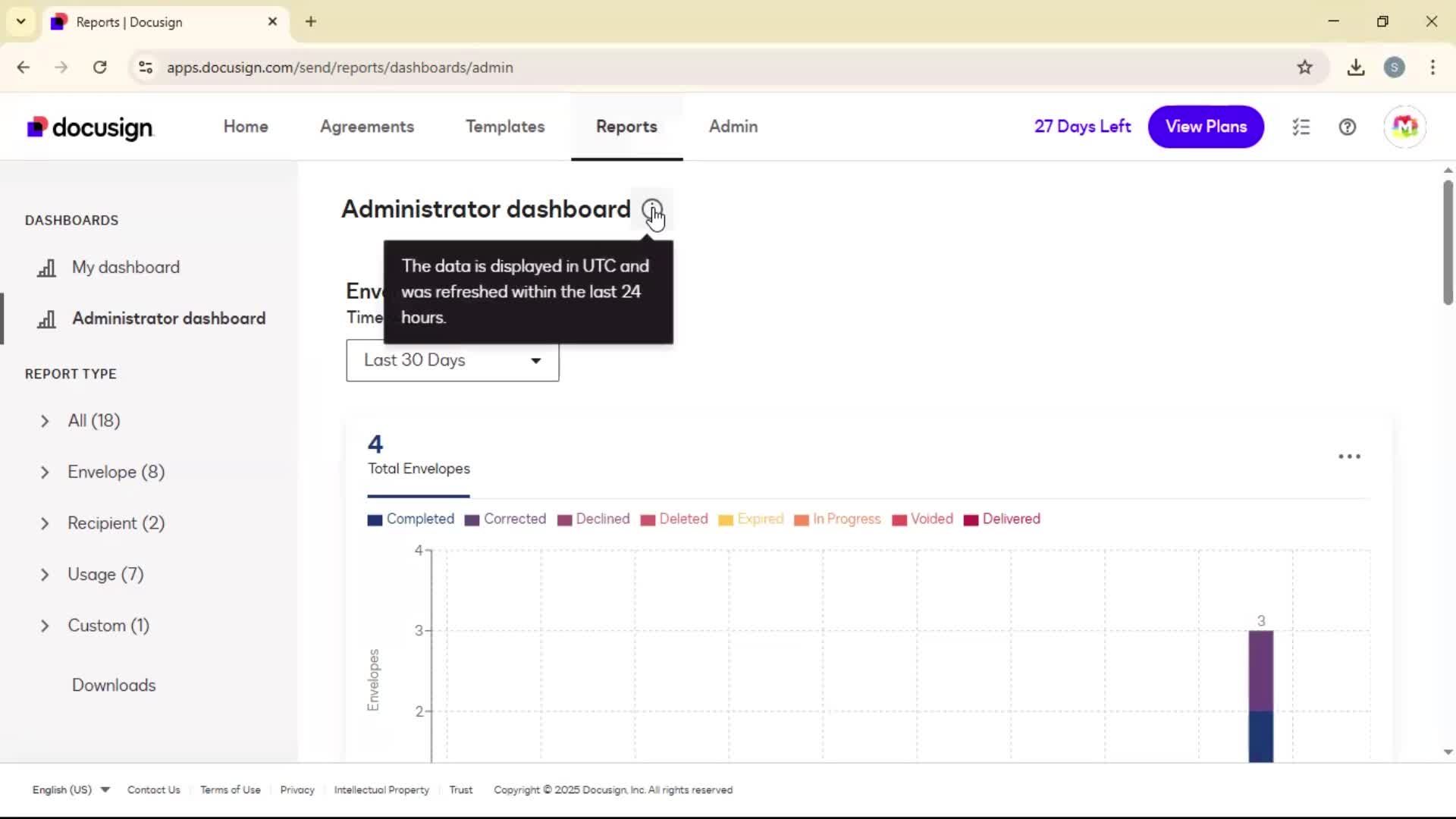
Task: Open the tab search dropdown arrow
Action: [x=21, y=21]
